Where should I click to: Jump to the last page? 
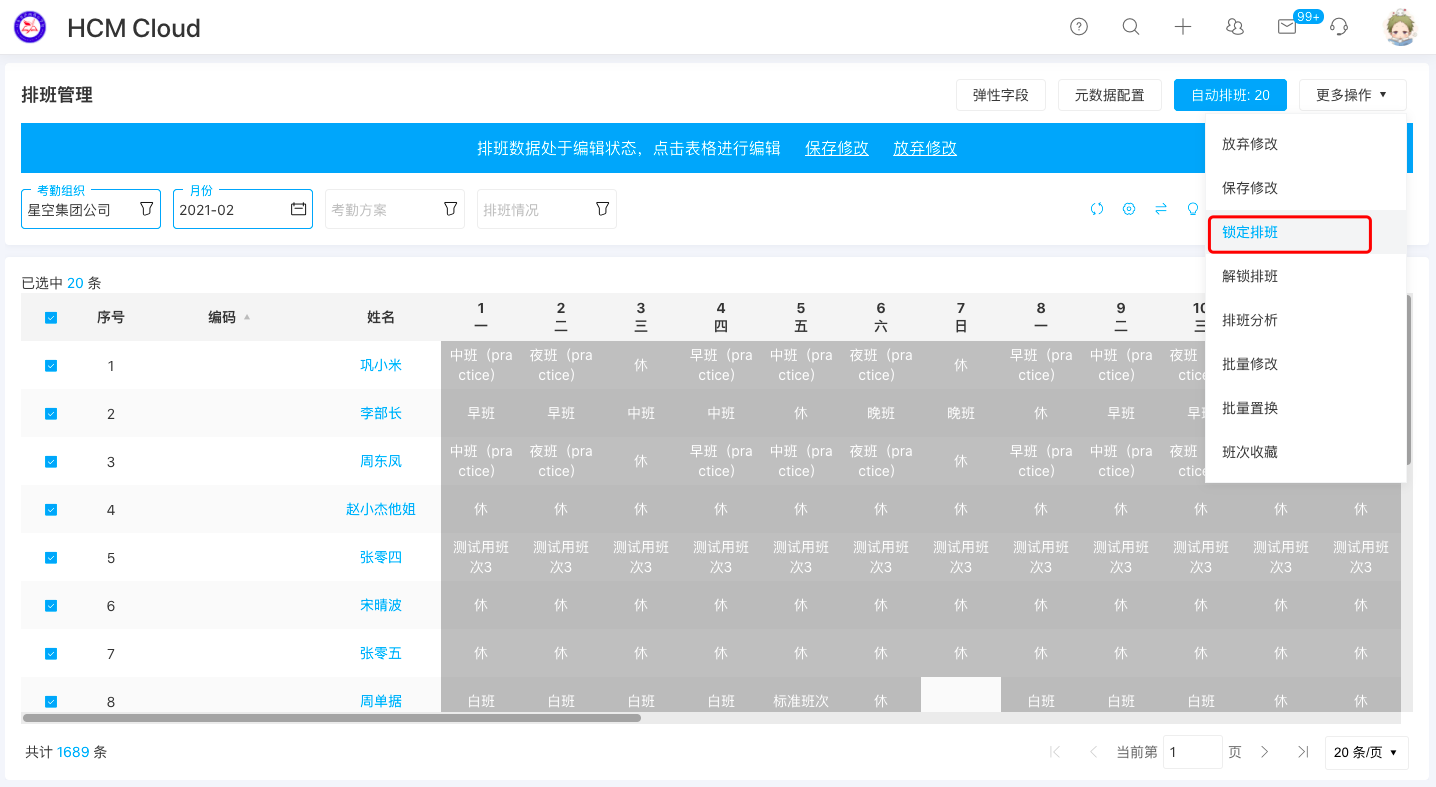pyautogui.click(x=1302, y=752)
